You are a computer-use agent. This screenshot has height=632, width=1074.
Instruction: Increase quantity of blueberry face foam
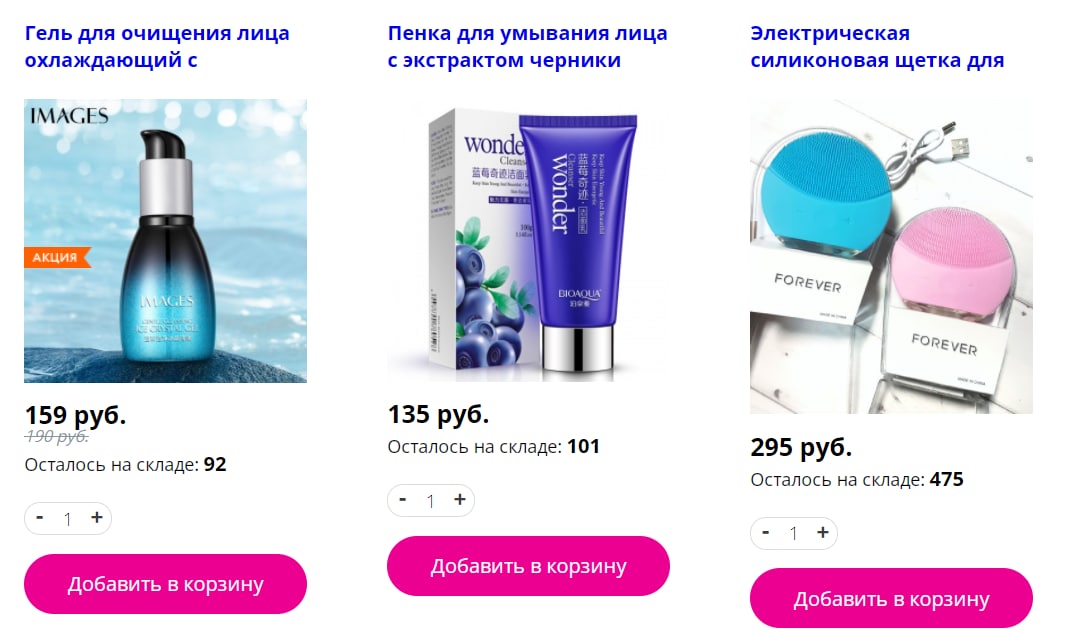[x=460, y=500]
